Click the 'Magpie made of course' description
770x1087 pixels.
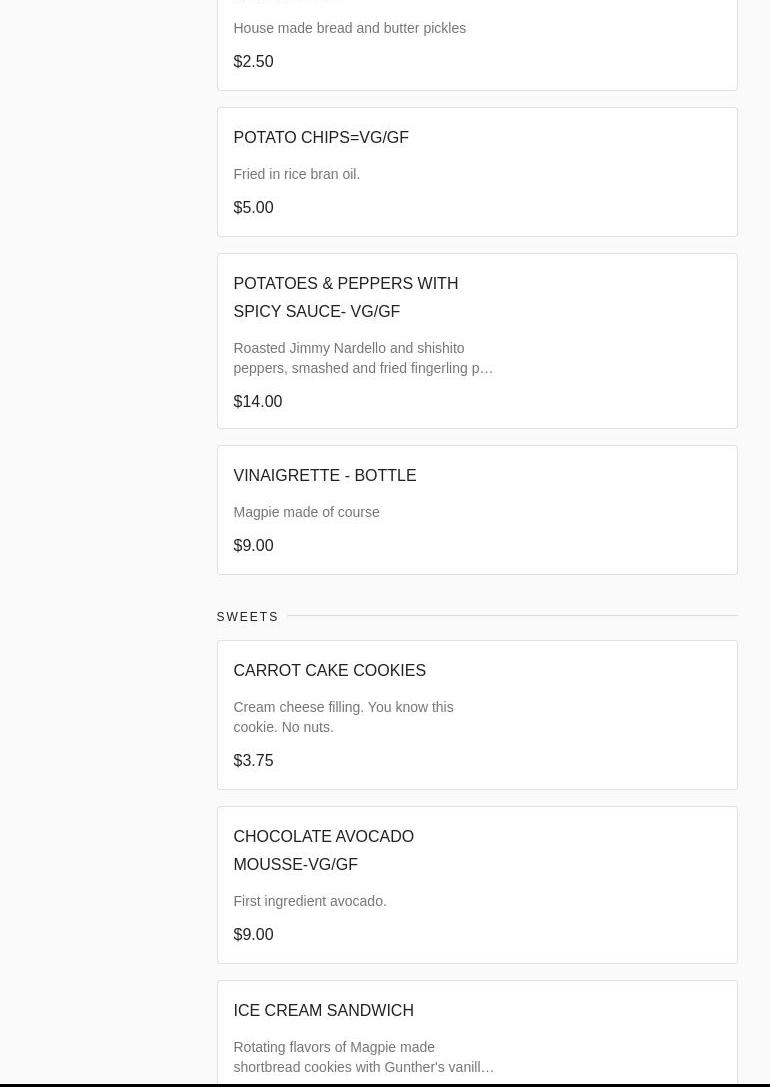[x=306, y=512]
